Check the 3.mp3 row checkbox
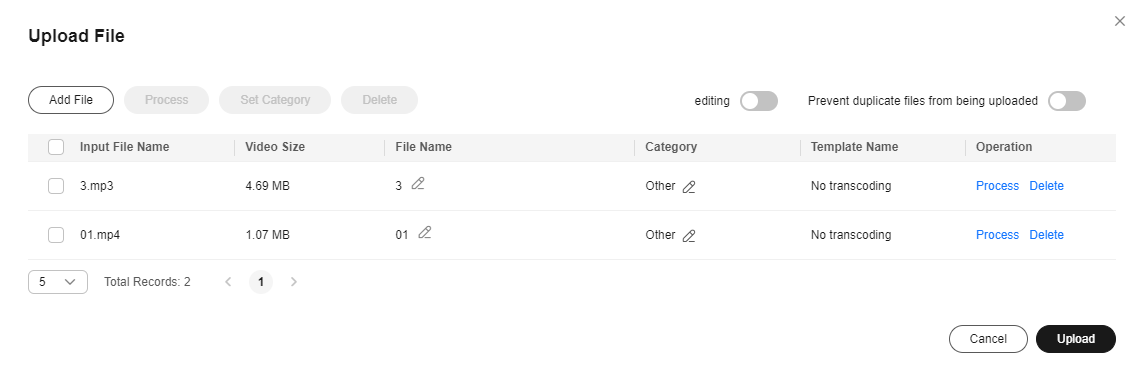This screenshot has height=379, width=1142. [56, 186]
